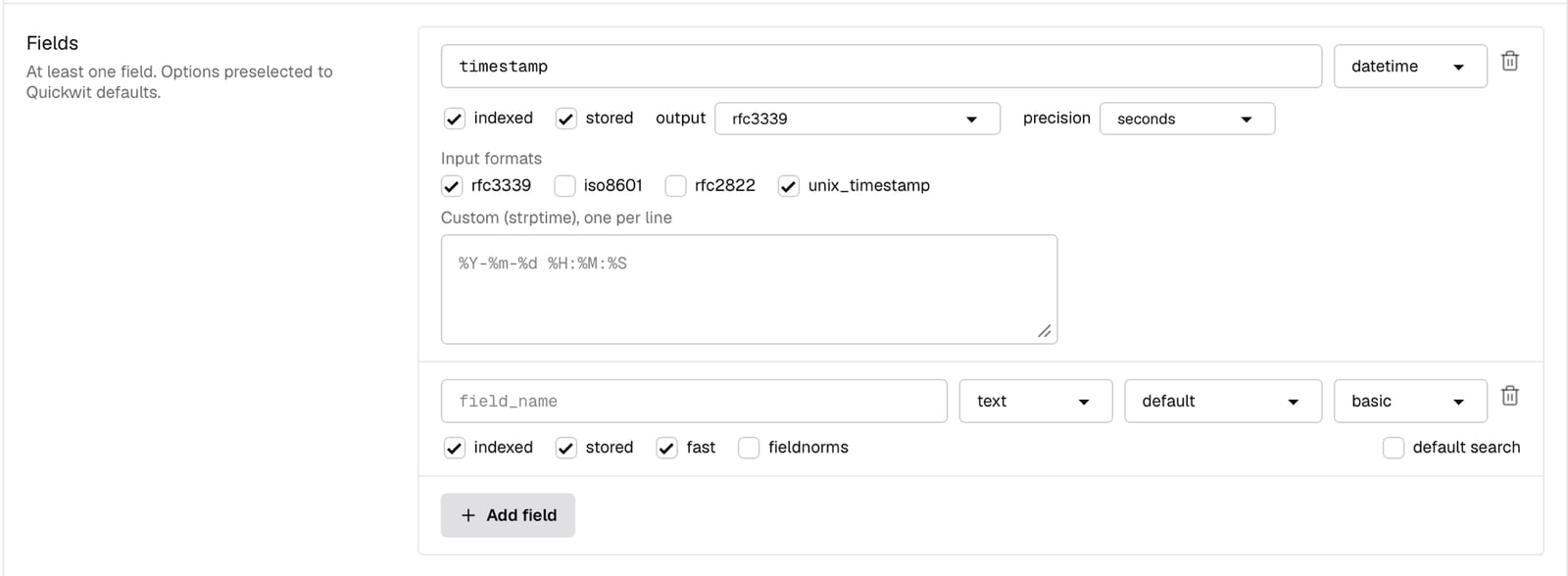Screen dimensions: 1568x576
Task: Open the datetime type dropdown
Action: (1410, 67)
